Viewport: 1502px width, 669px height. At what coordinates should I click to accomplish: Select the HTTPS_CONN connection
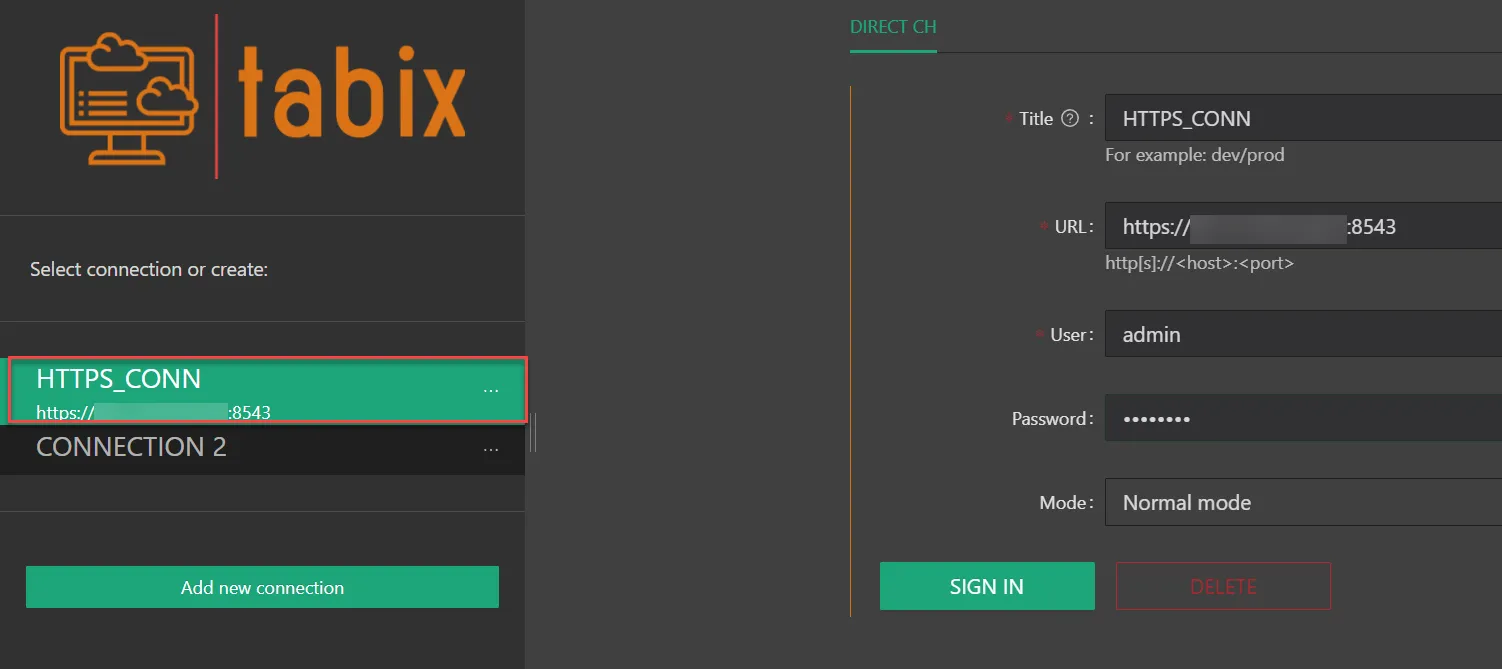pyautogui.click(x=266, y=390)
